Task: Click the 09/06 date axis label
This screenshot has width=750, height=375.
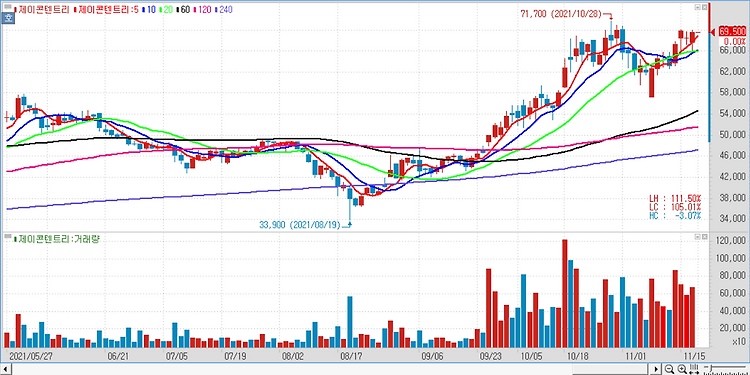Action: coord(432,356)
